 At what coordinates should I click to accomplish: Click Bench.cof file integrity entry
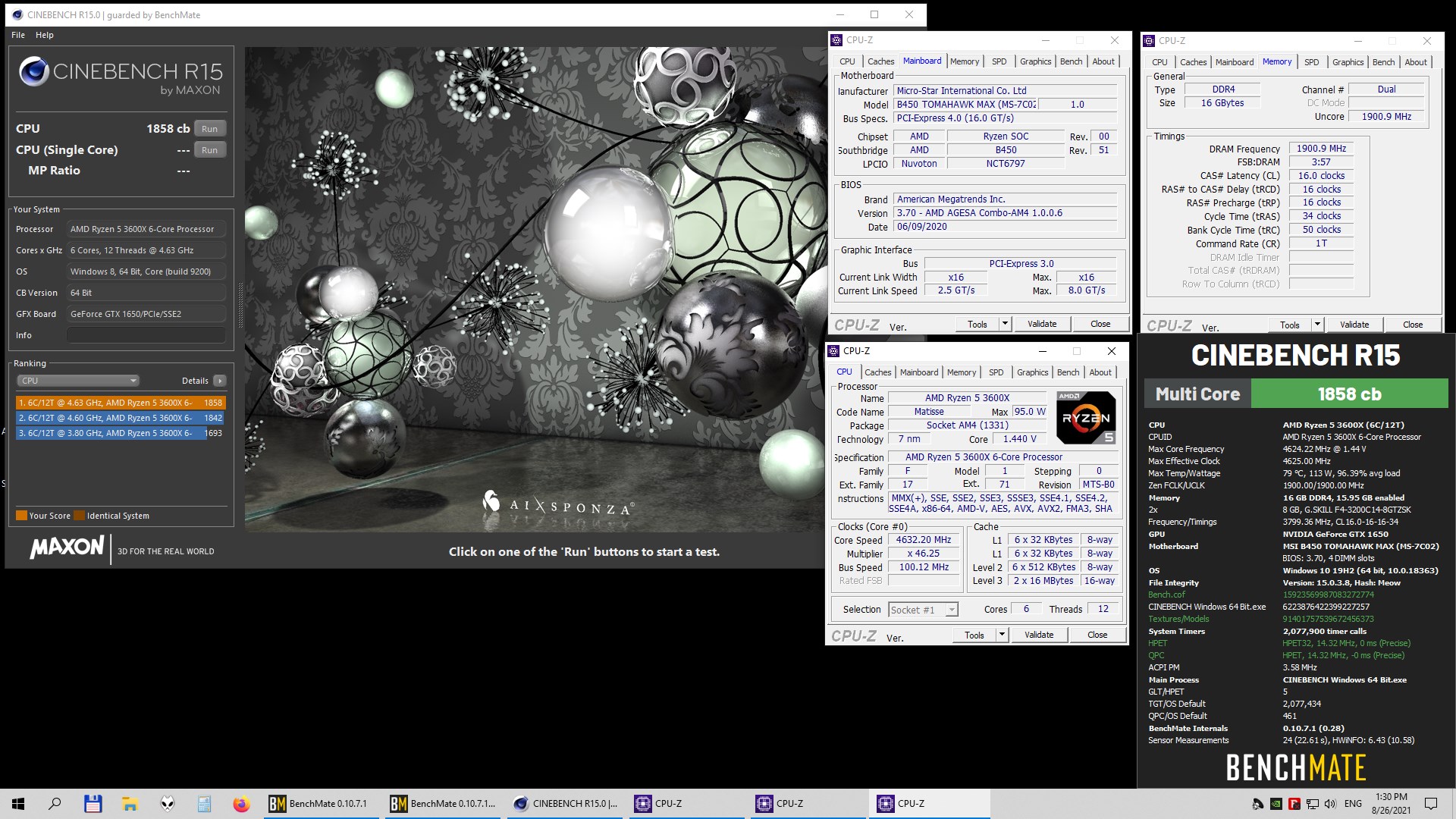[x=1166, y=595]
